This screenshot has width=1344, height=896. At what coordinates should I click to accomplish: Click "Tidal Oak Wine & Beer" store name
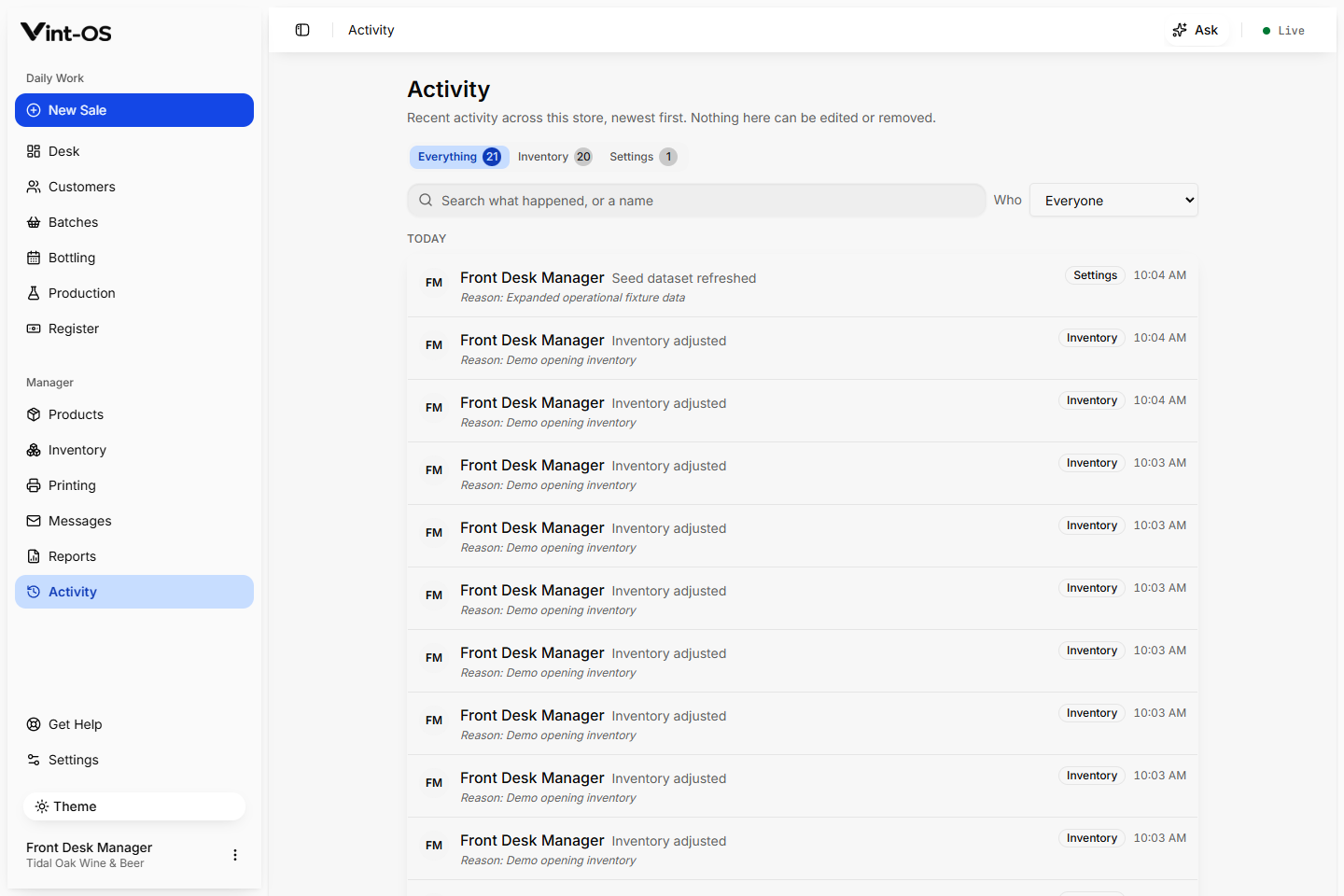(85, 863)
